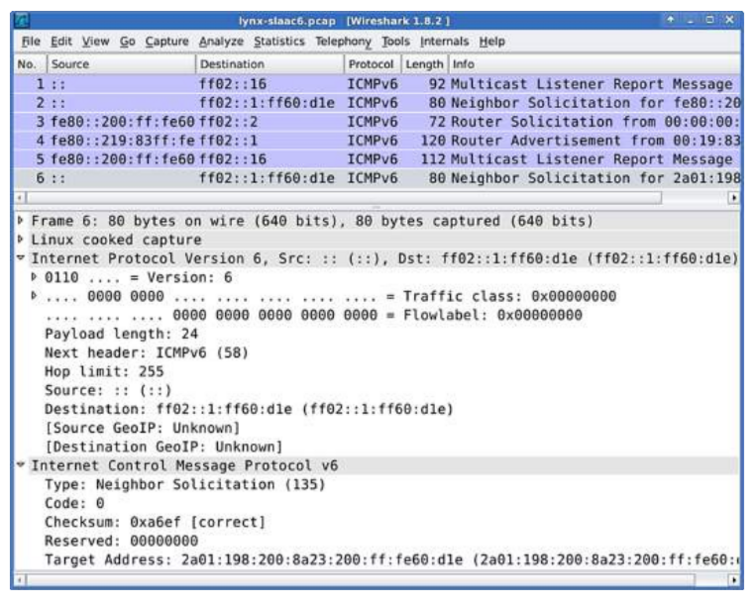Expand the Traffic class field
Image resolution: width=755 pixels, height=599 pixels.
click(x=36, y=296)
